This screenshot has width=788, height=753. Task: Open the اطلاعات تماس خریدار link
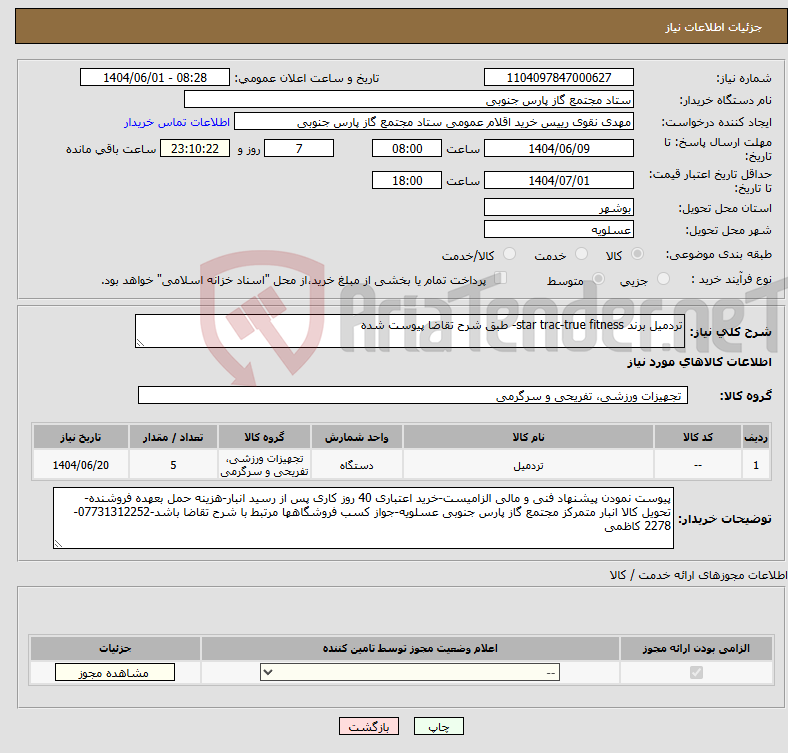coord(177,122)
